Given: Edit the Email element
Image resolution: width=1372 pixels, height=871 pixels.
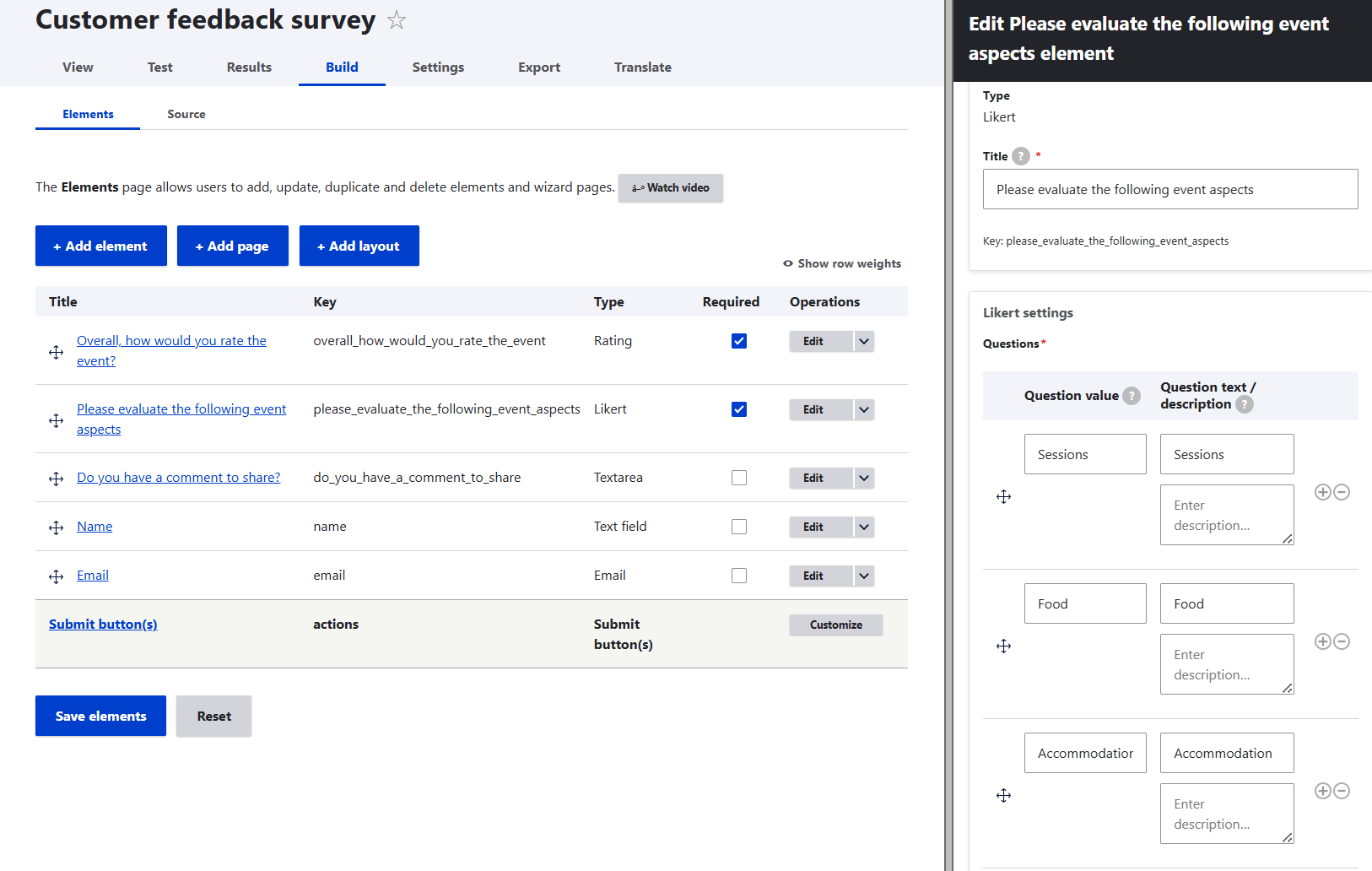Looking at the screenshot, I should [822, 576].
